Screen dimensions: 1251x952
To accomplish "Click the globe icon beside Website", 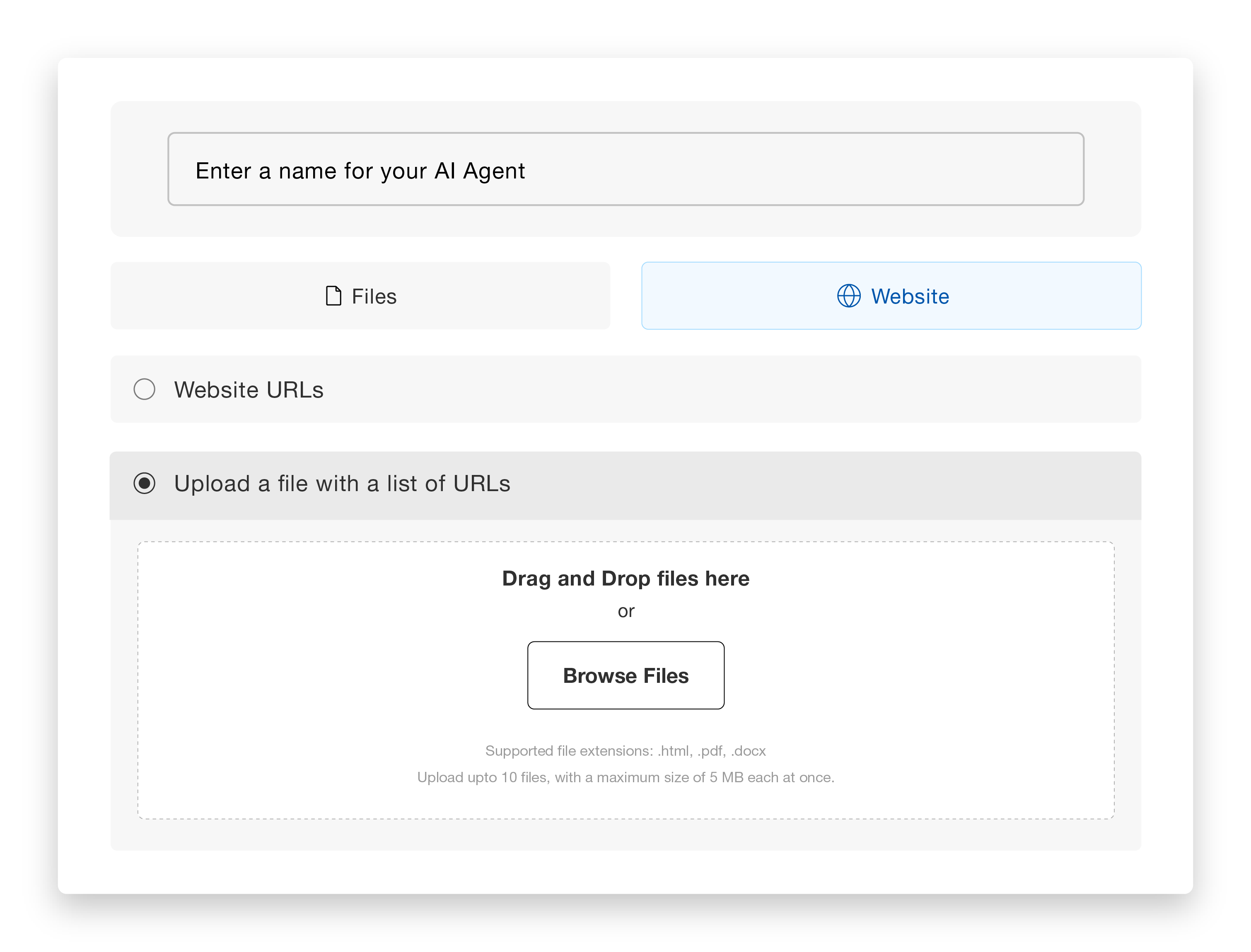I will 848,296.
